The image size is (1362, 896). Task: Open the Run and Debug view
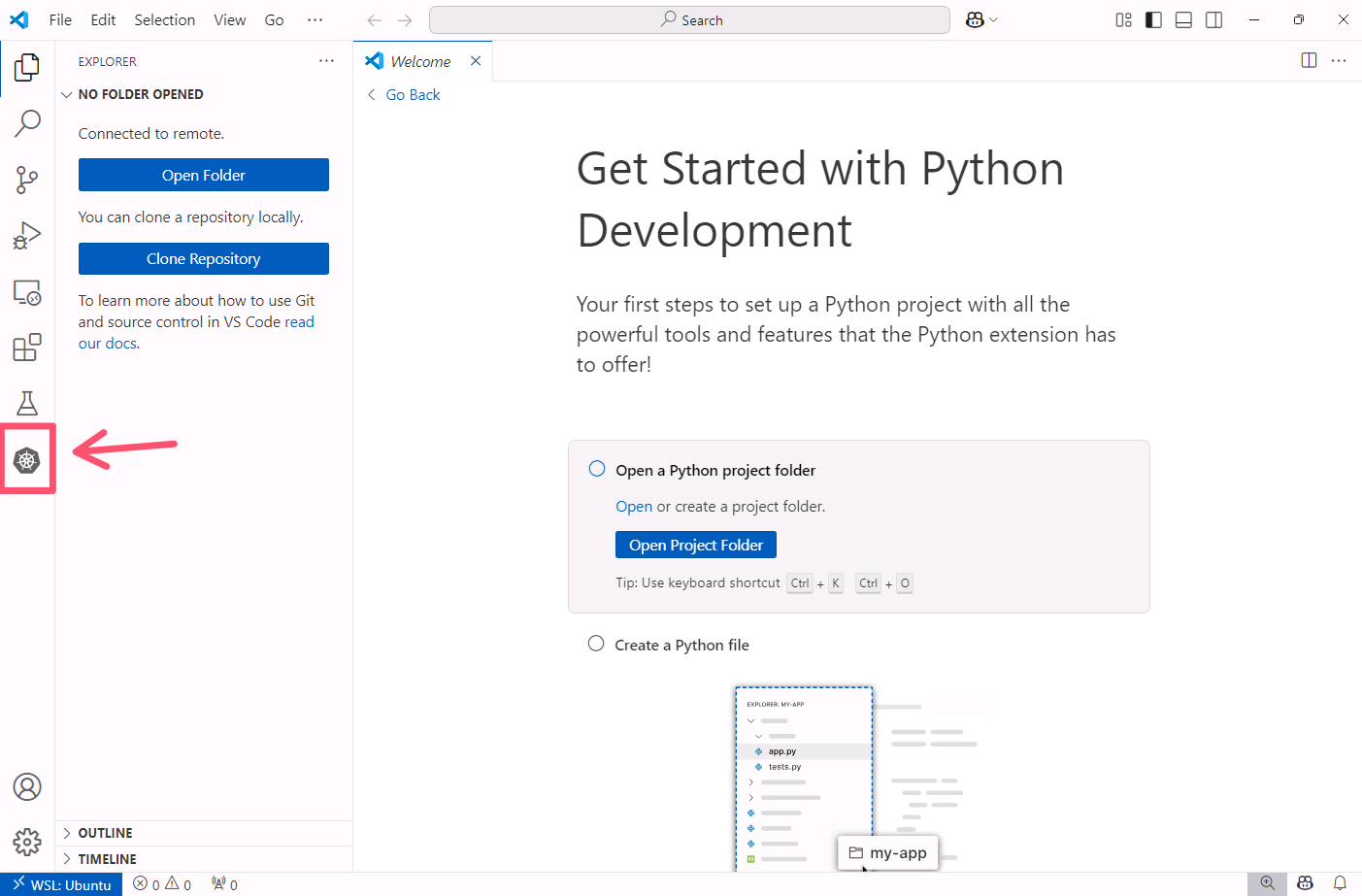click(27, 236)
